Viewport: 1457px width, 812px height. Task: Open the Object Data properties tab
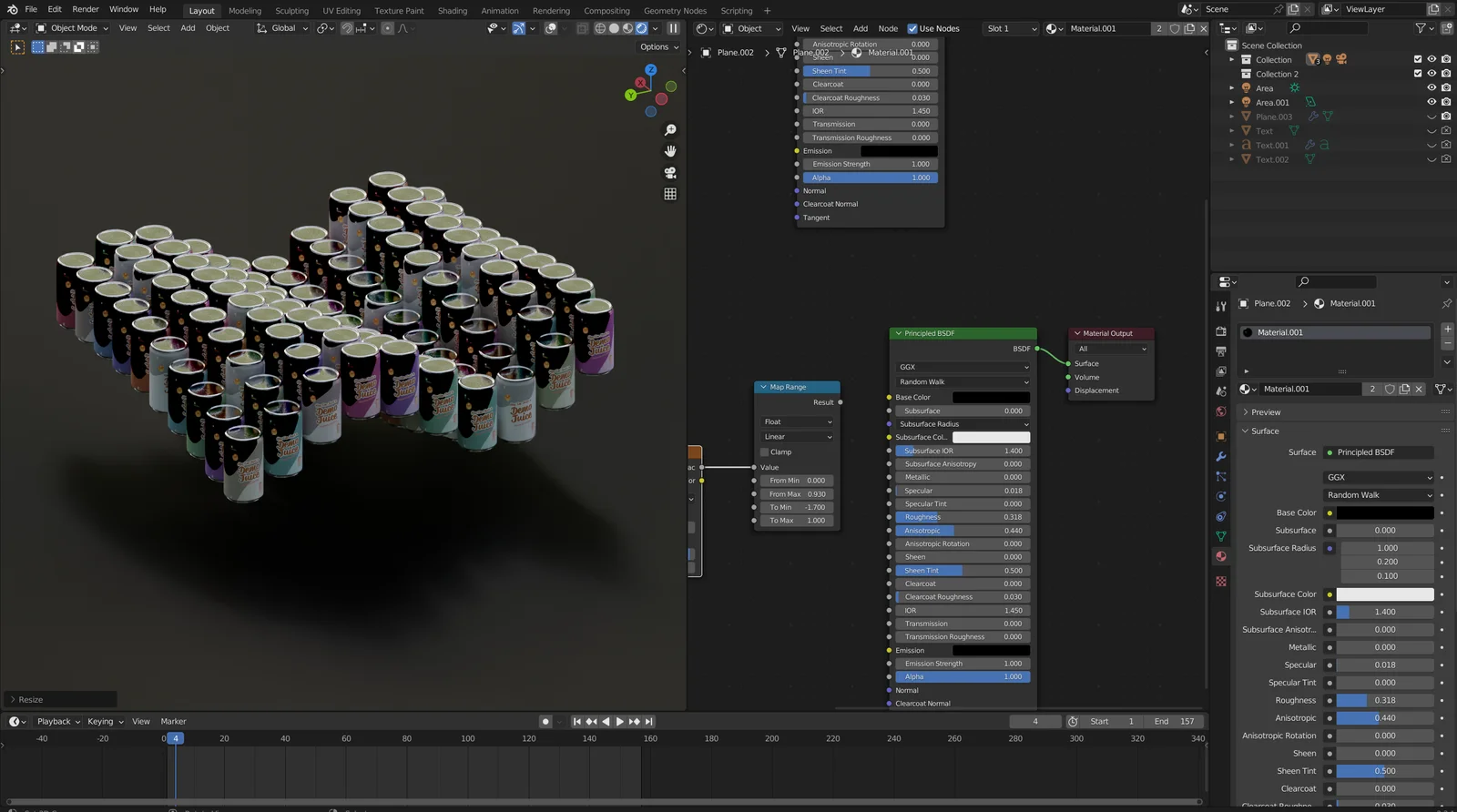(1221, 536)
